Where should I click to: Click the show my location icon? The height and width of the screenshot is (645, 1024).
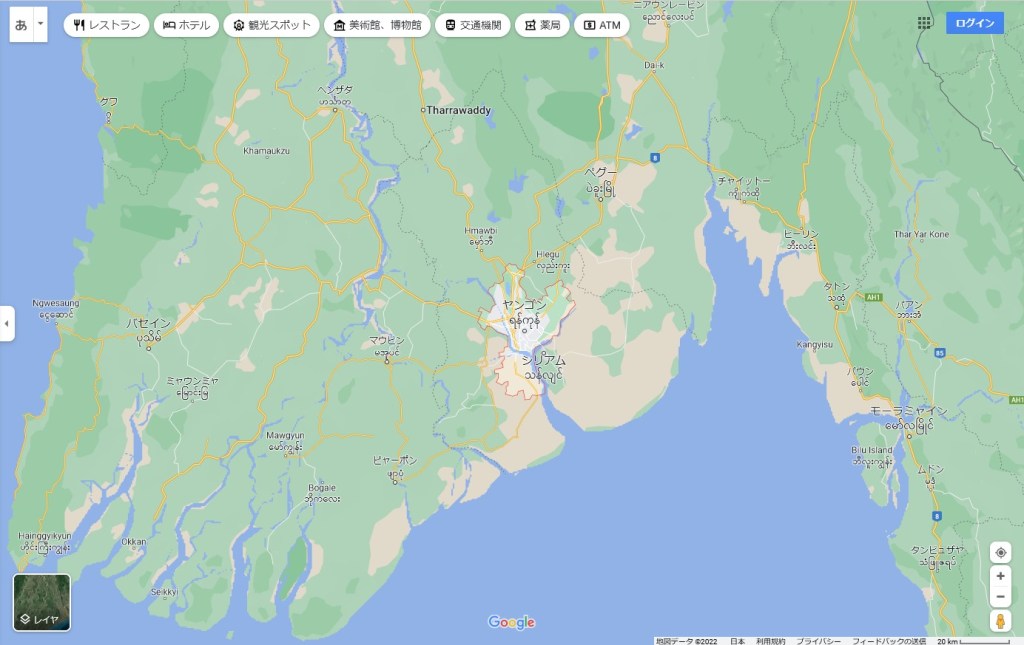point(1000,553)
